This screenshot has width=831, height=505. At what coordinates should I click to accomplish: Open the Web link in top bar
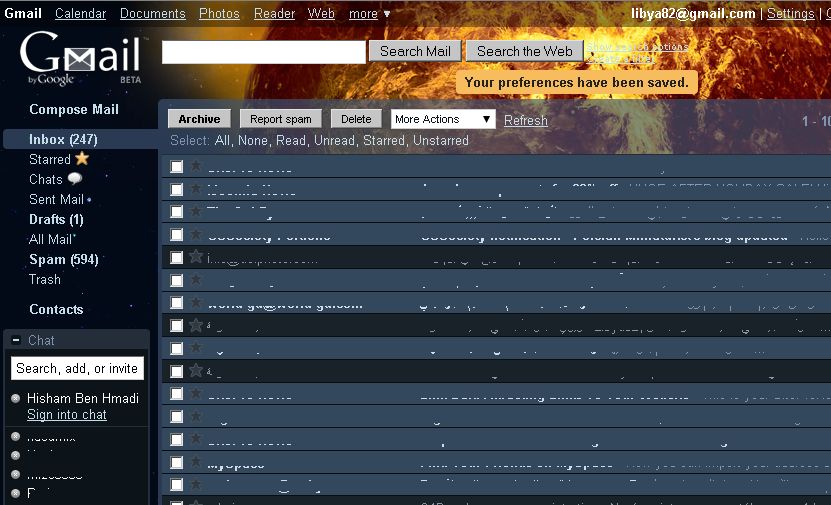tap(321, 14)
